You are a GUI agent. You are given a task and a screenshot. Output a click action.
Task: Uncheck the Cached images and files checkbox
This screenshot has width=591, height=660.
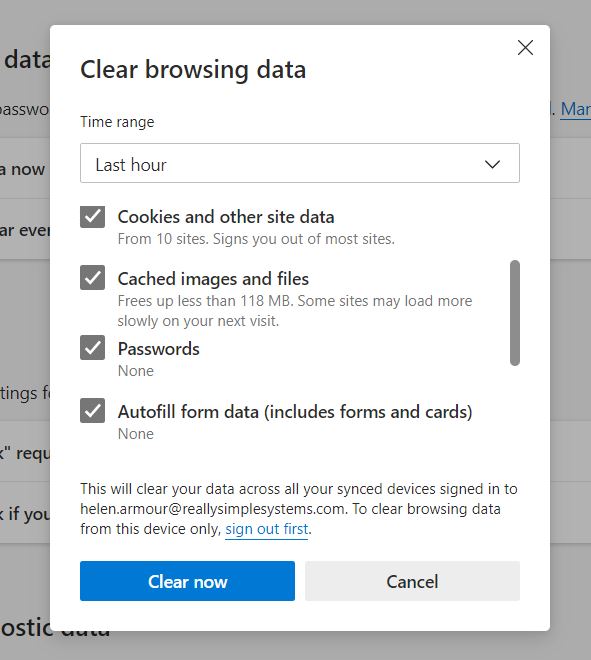[93, 278]
